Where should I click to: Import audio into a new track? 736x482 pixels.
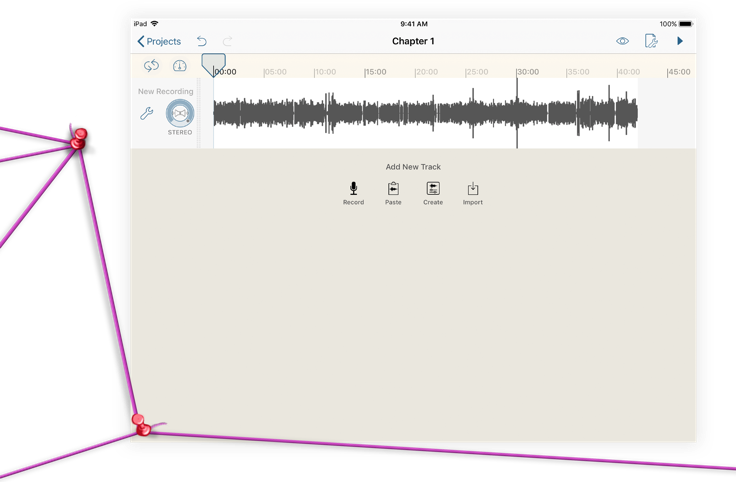click(473, 193)
